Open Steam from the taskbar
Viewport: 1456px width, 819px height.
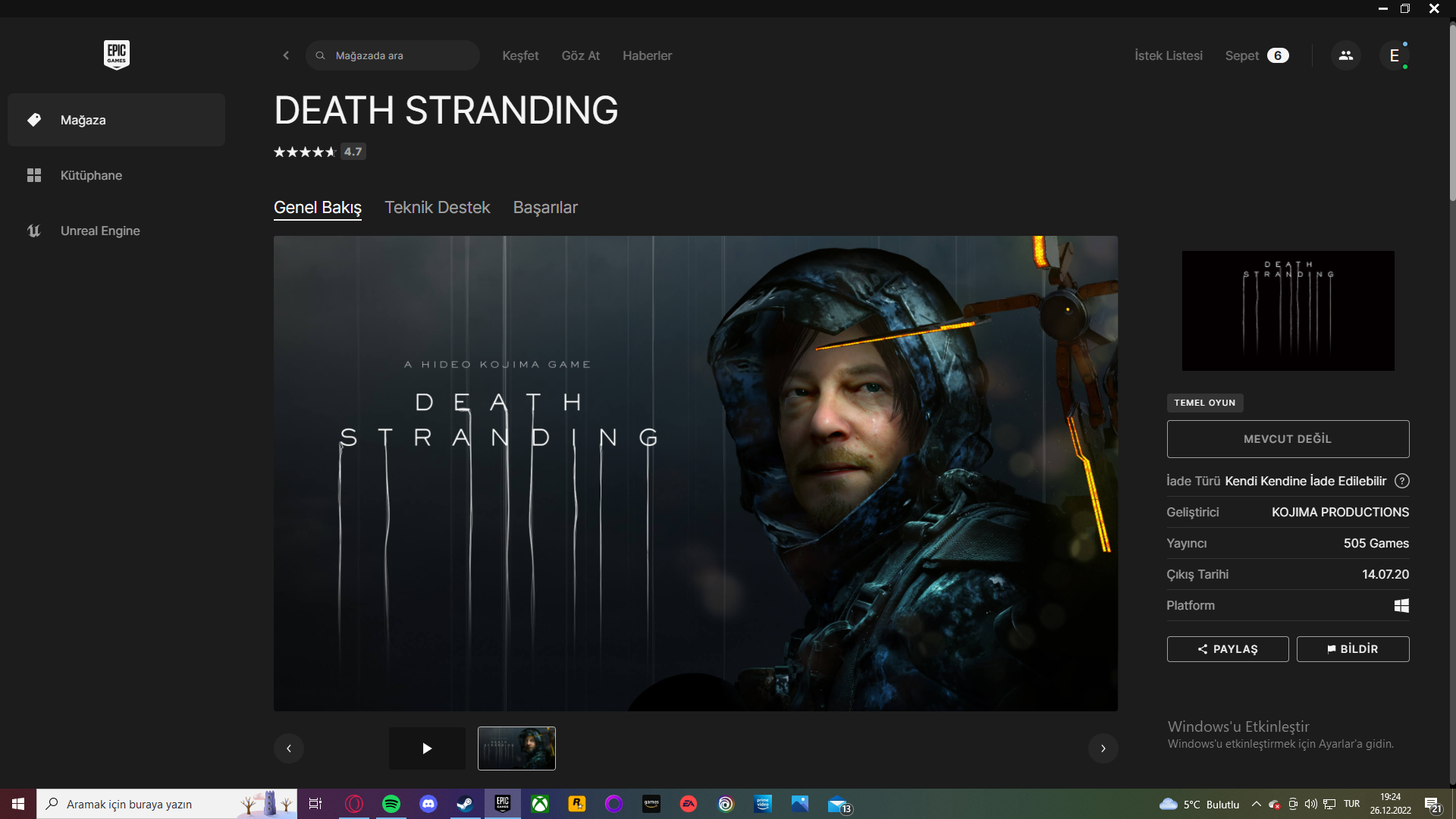[x=465, y=804]
